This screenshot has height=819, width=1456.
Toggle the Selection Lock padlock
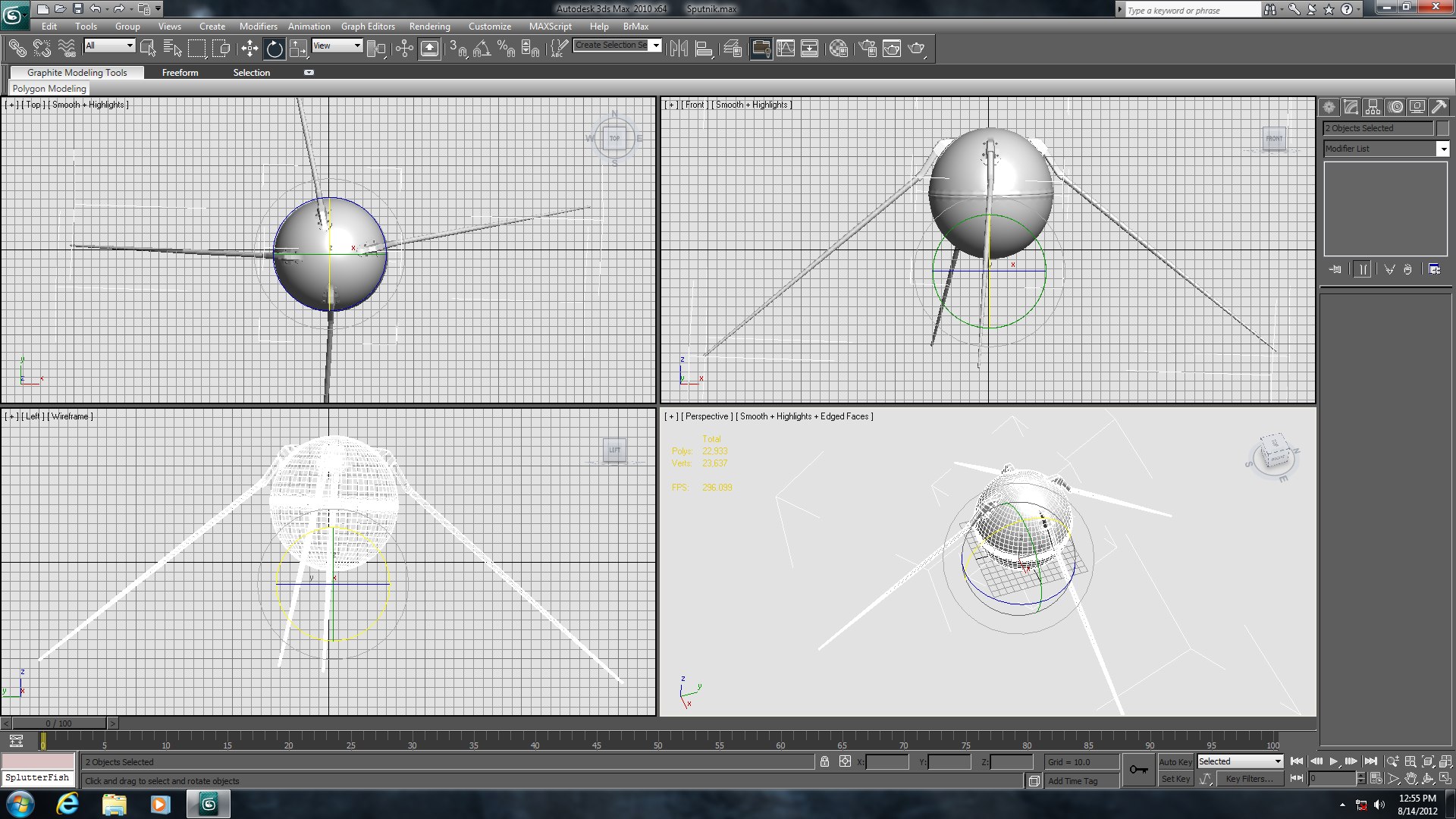click(x=824, y=762)
